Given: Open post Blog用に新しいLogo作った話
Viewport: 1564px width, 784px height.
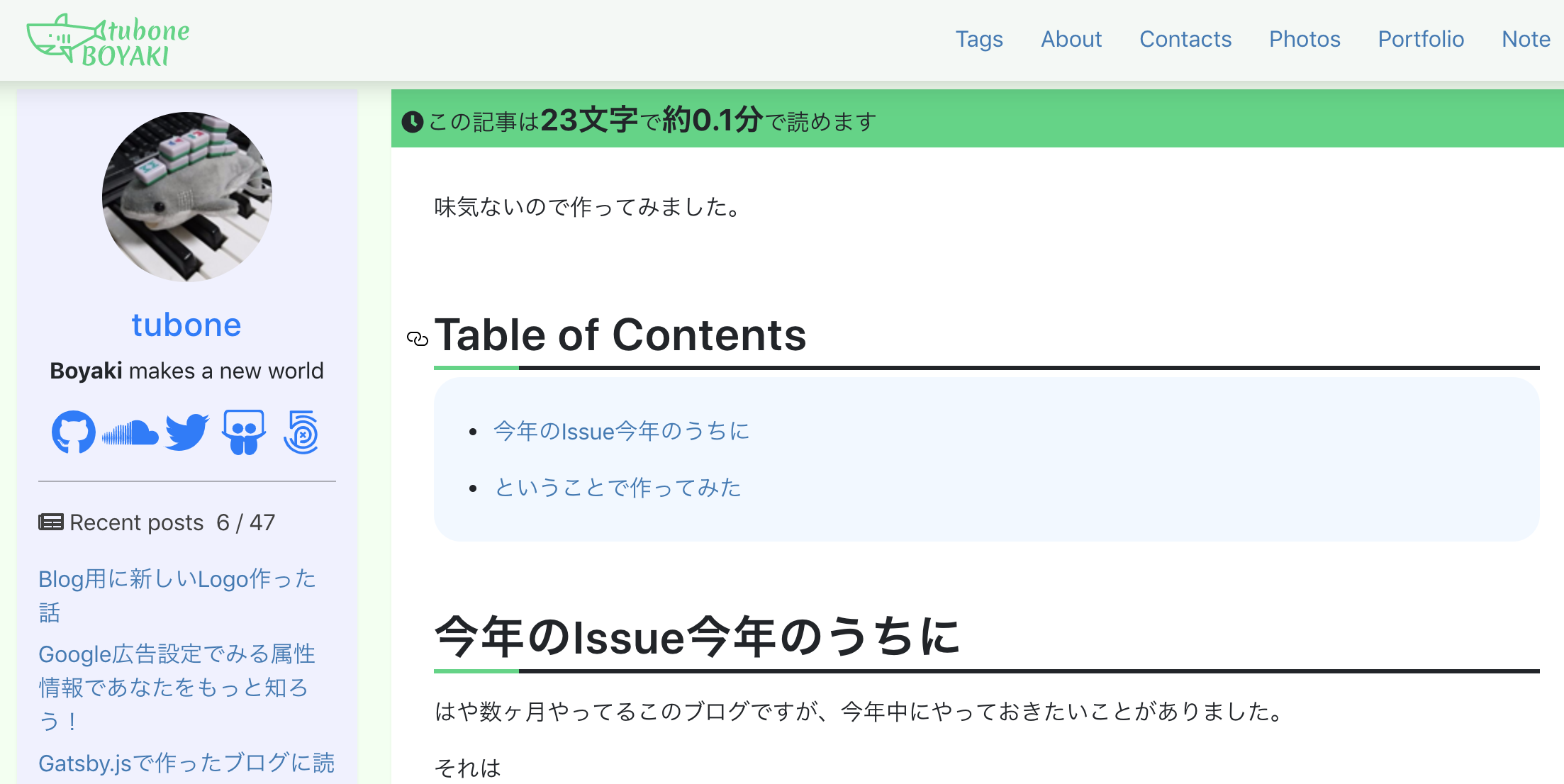Looking at the screenshot, I should tap(177, 595).
